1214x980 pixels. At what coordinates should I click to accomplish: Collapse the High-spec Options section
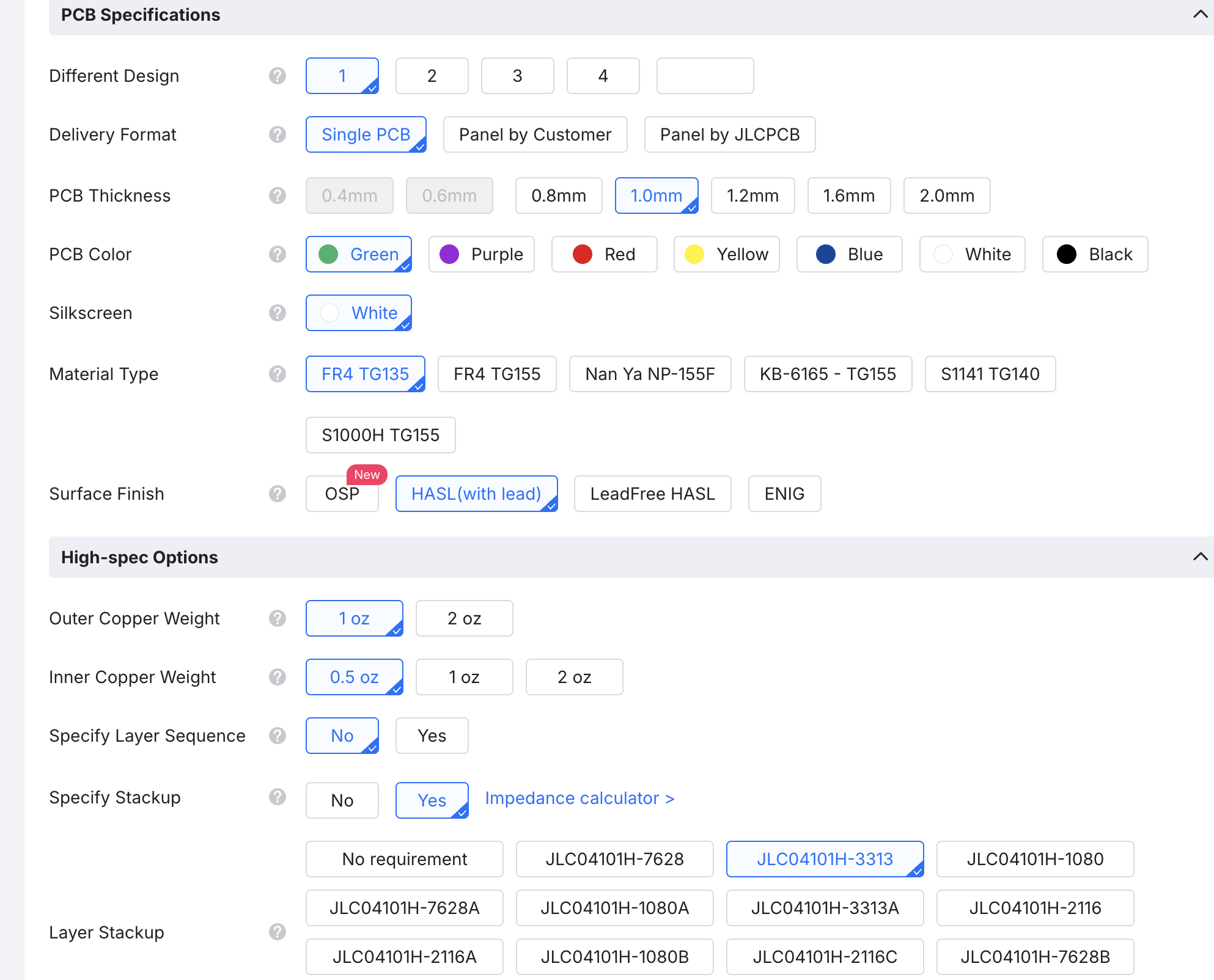pos(1200,557)
